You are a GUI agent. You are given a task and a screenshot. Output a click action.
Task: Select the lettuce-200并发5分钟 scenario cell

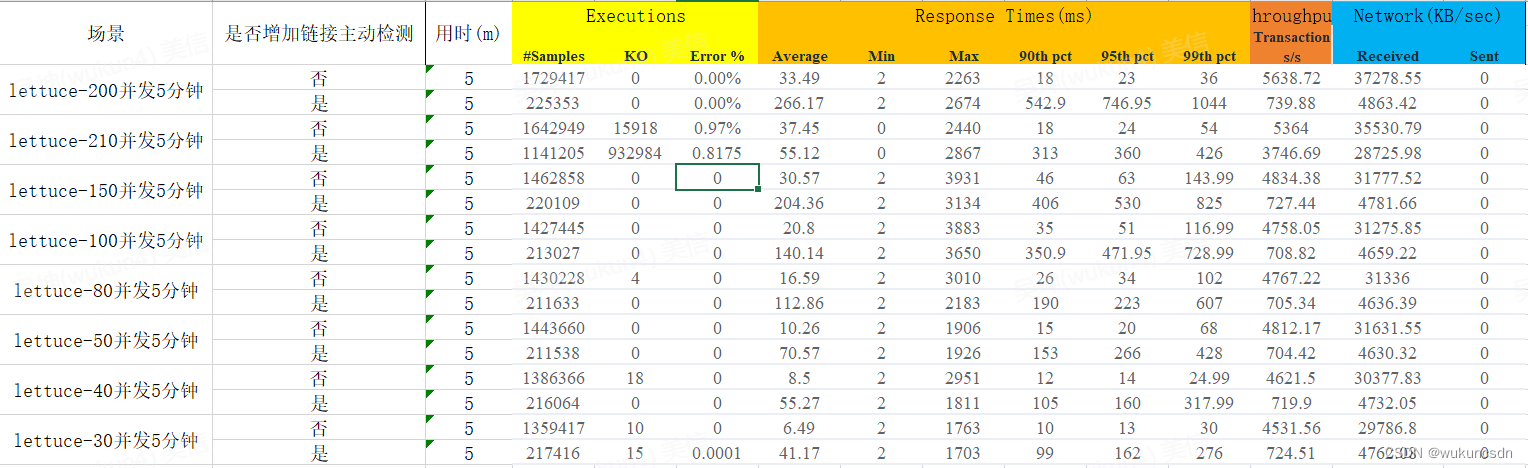(106, 91)
